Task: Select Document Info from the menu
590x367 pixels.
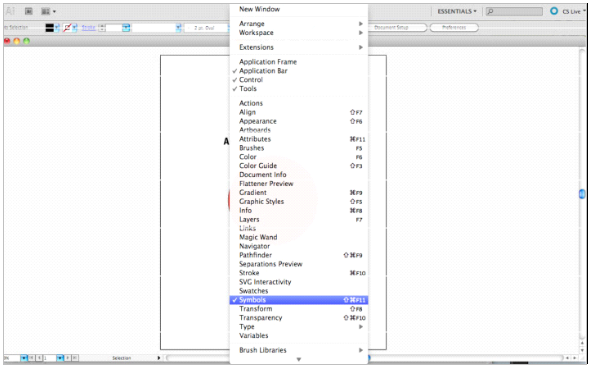Action: coord(299,175)
